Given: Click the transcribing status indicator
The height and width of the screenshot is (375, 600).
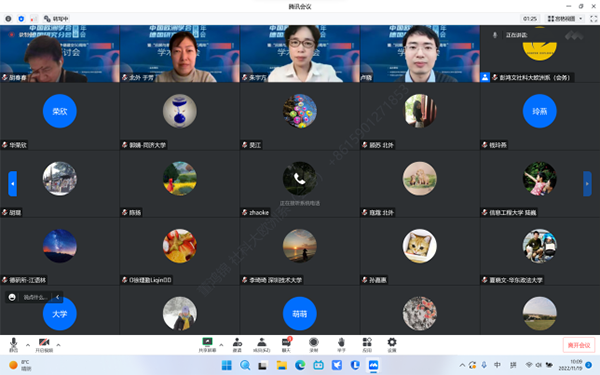Looking at the screenshot, I should pyautogui.click(x=56, y=18).
